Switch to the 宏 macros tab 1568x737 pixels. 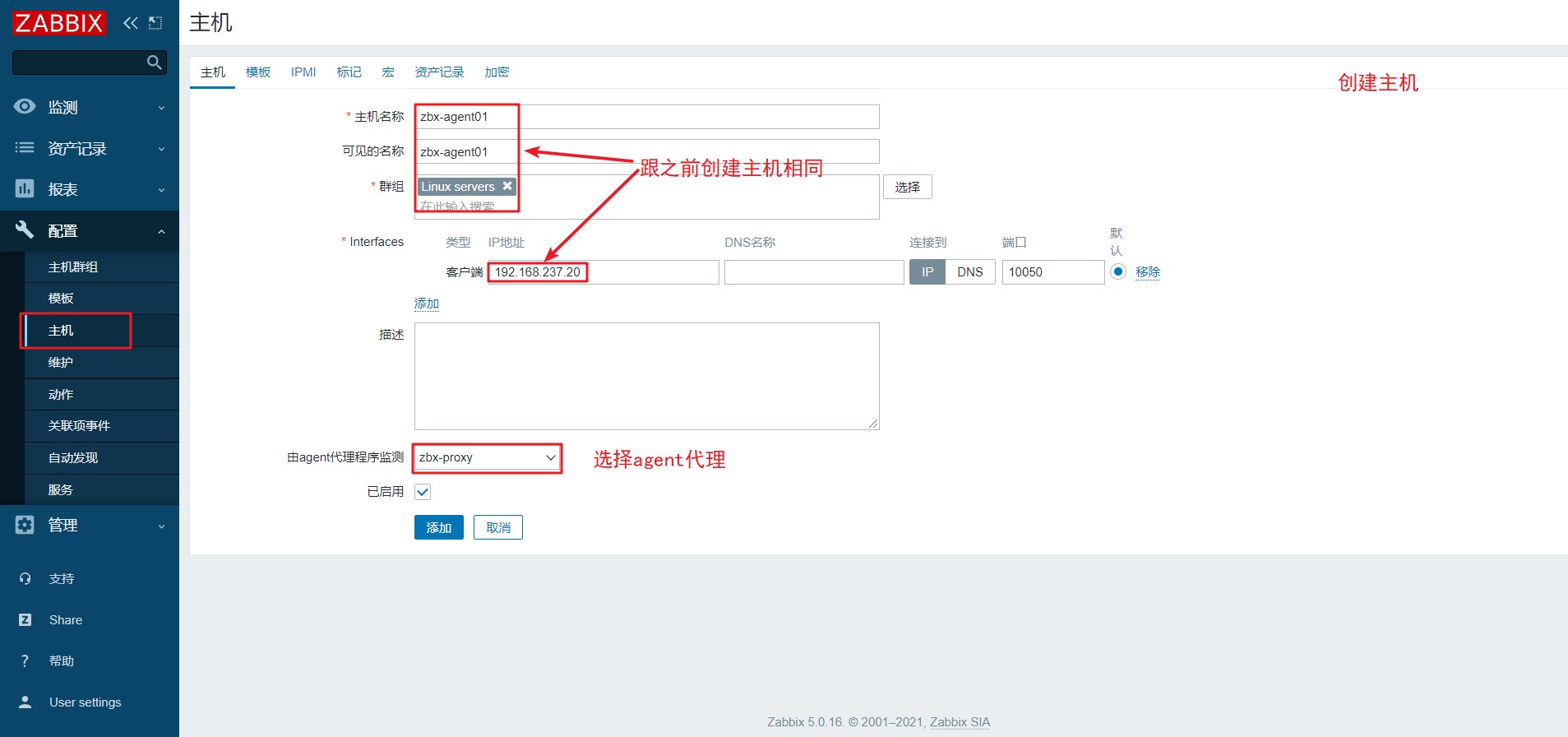[388, 72]
